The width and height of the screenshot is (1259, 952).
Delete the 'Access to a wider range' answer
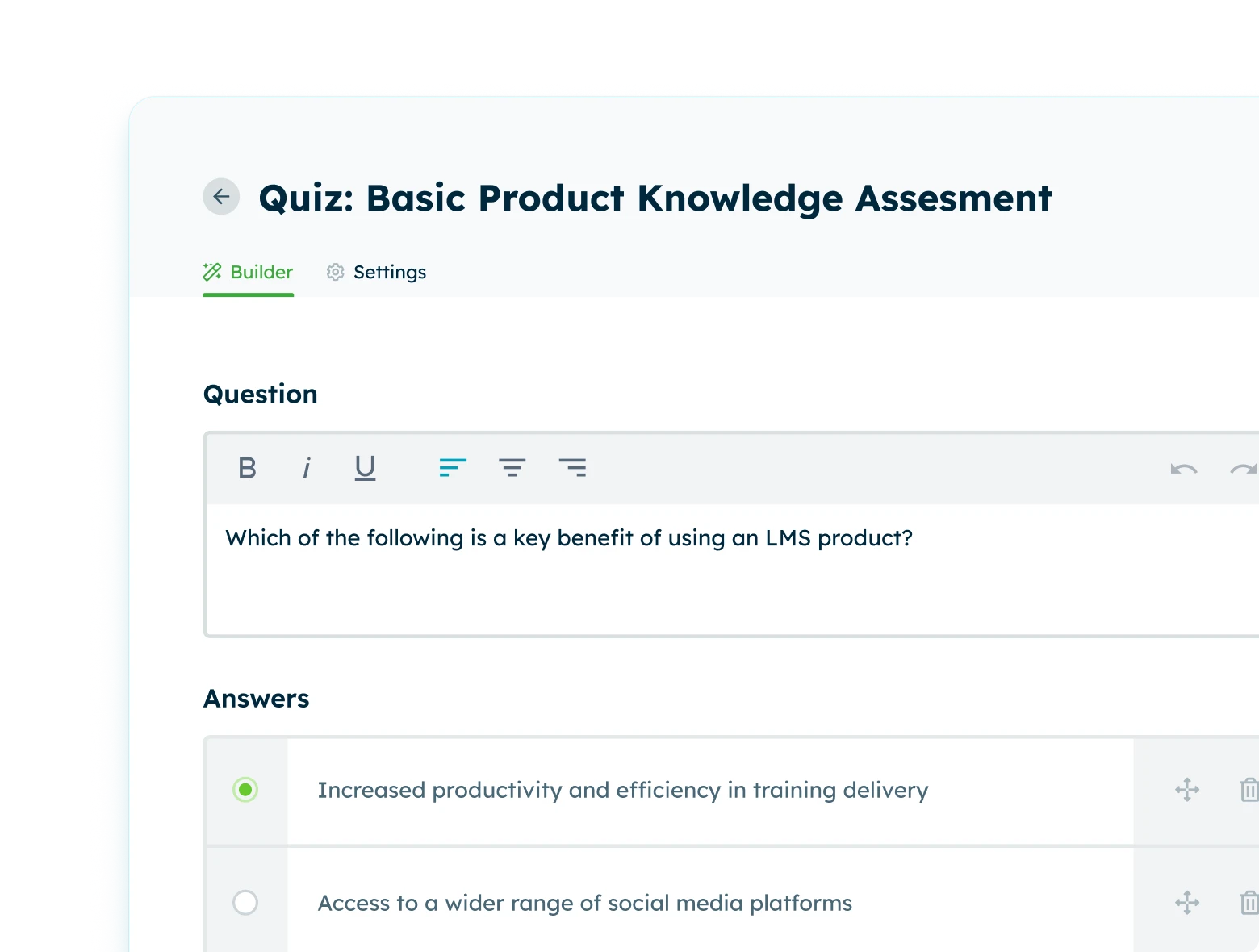coord(1249,902)
